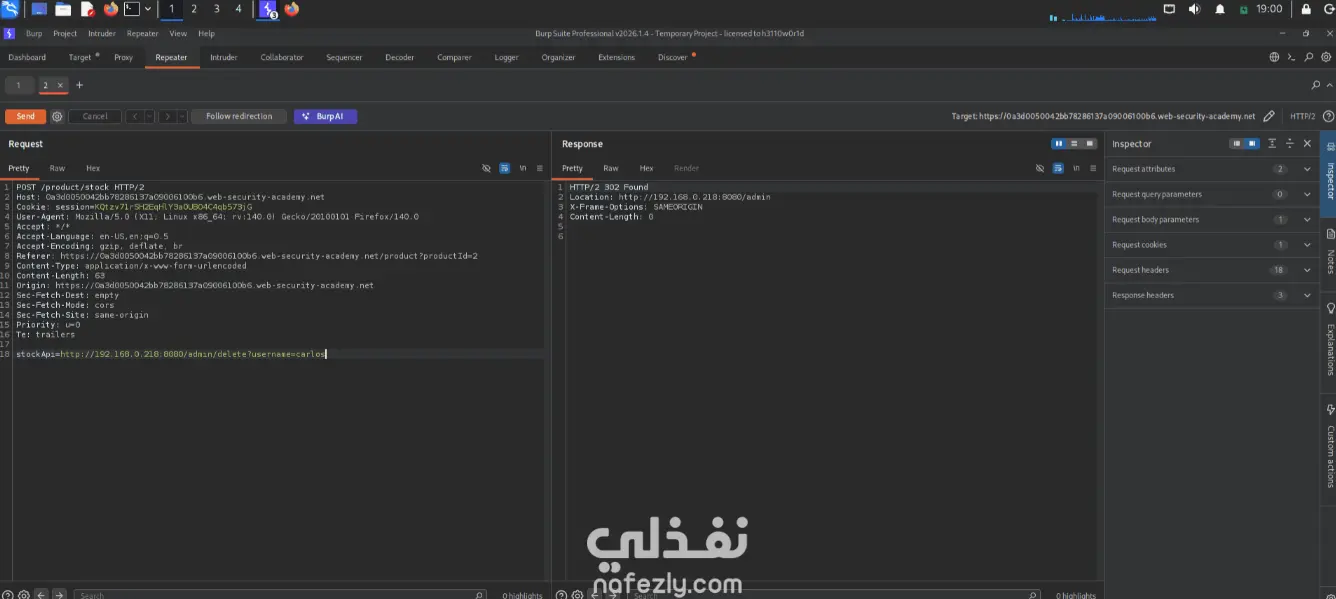The width and height of the screenshot is (1336, 599).
Task: Collapse Repeater tab bar using the up chevron
Action: 1329,85
